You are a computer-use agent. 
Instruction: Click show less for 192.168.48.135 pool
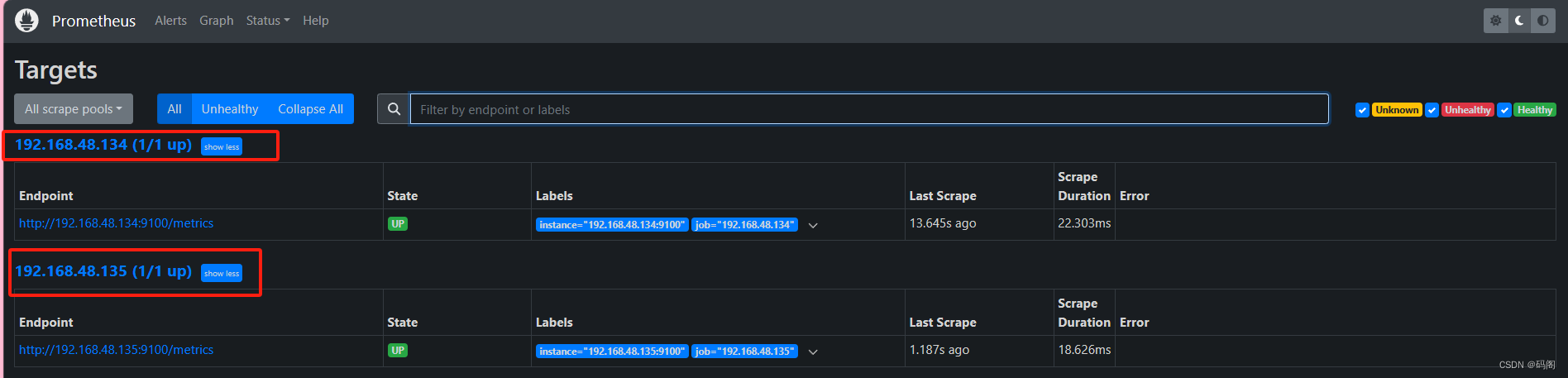[222, 273]
